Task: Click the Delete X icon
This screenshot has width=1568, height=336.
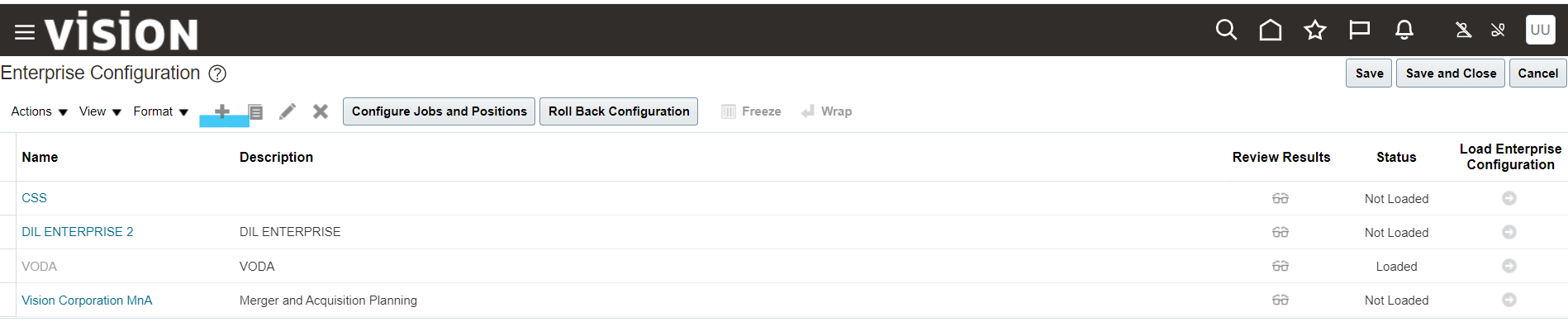Action: pos(321,111)
